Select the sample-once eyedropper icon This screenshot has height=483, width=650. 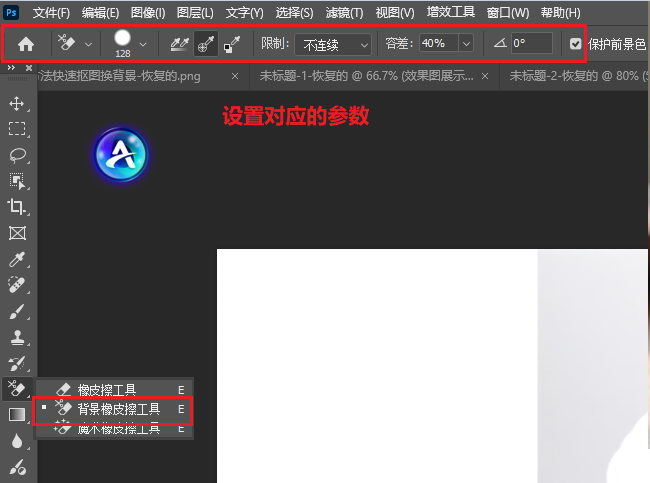(x=206, y=44)
